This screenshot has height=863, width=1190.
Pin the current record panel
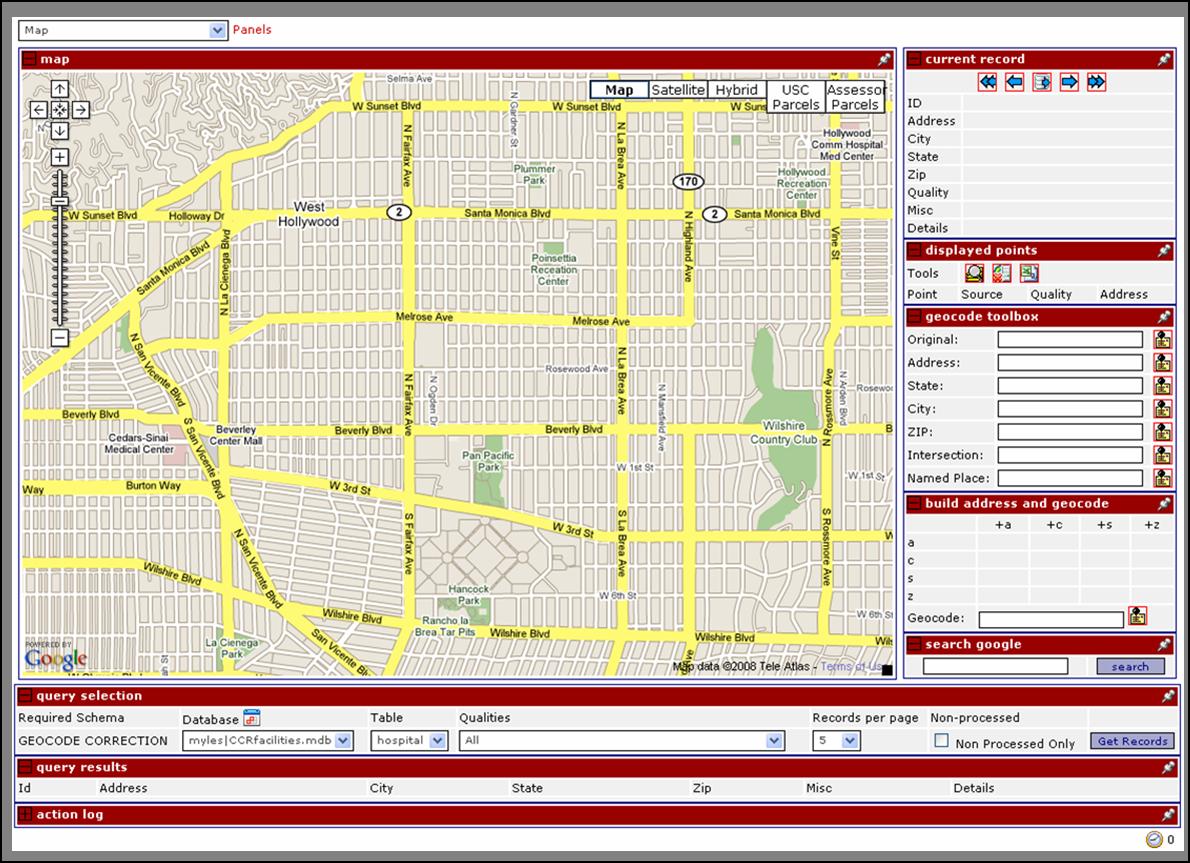(x=1164, y=59)
